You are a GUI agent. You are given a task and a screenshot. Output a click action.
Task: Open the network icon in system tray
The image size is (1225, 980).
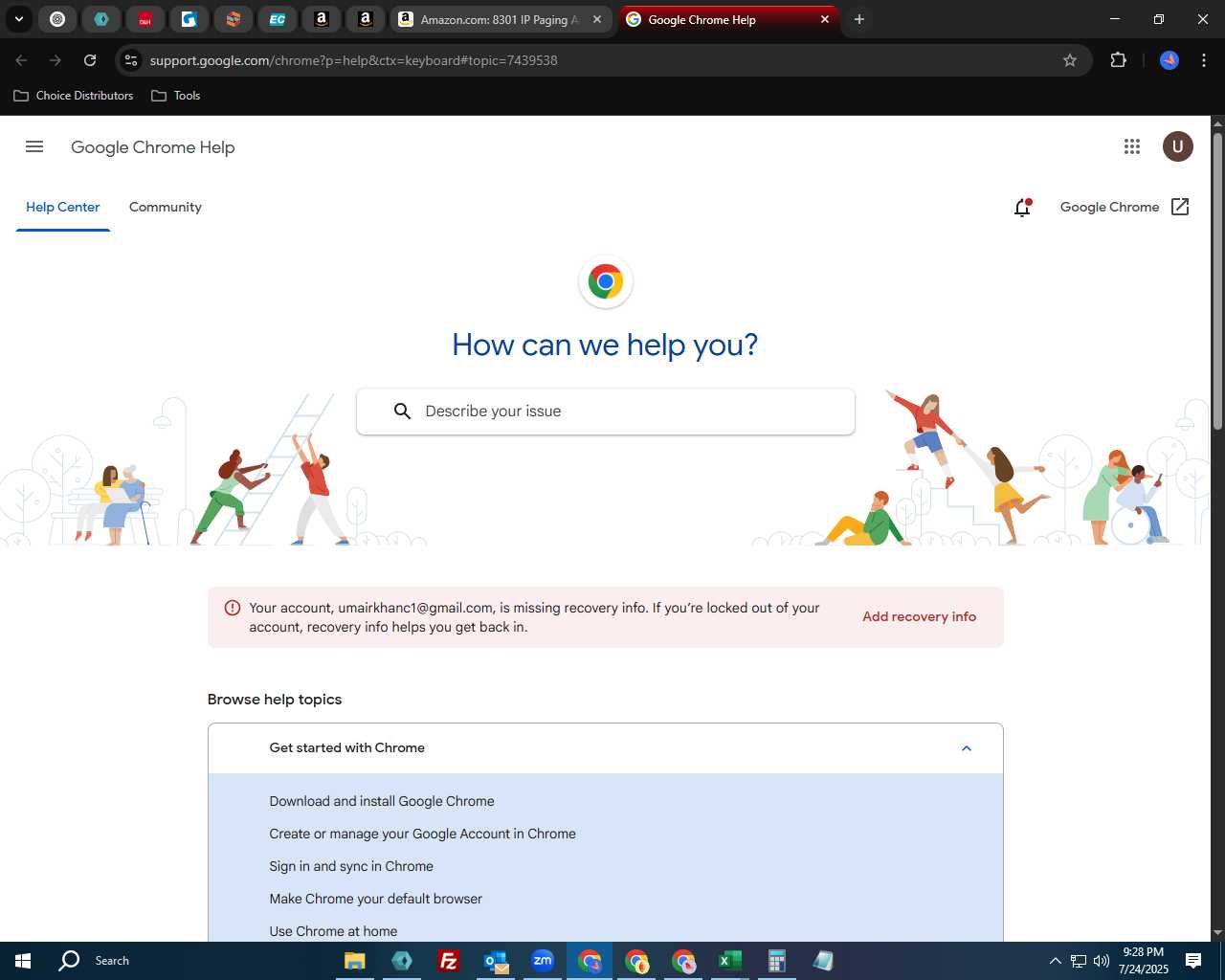pyautogui.click(x=1079, y=961)
